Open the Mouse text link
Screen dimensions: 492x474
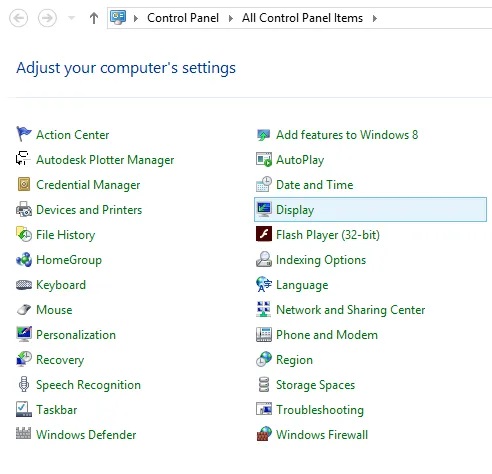click(x=54, y=310)
